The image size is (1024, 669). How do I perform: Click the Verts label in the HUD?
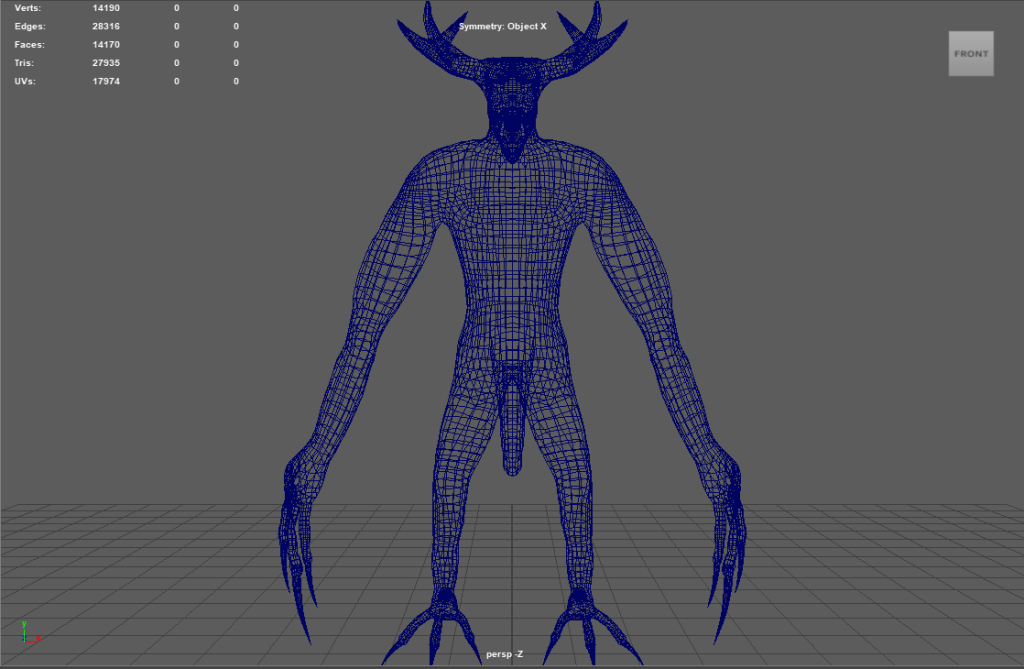(28, 8)
